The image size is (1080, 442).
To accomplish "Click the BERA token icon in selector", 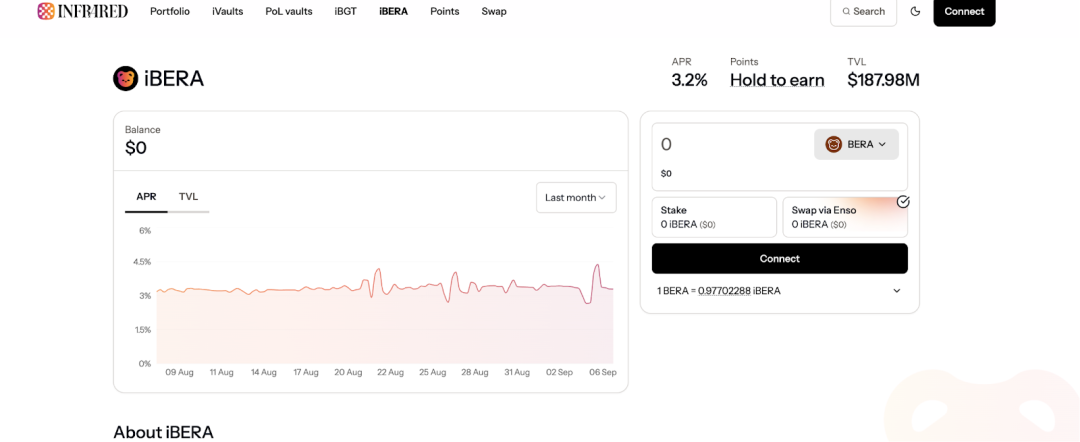I will pyautogui.click(x=833, y=144).
